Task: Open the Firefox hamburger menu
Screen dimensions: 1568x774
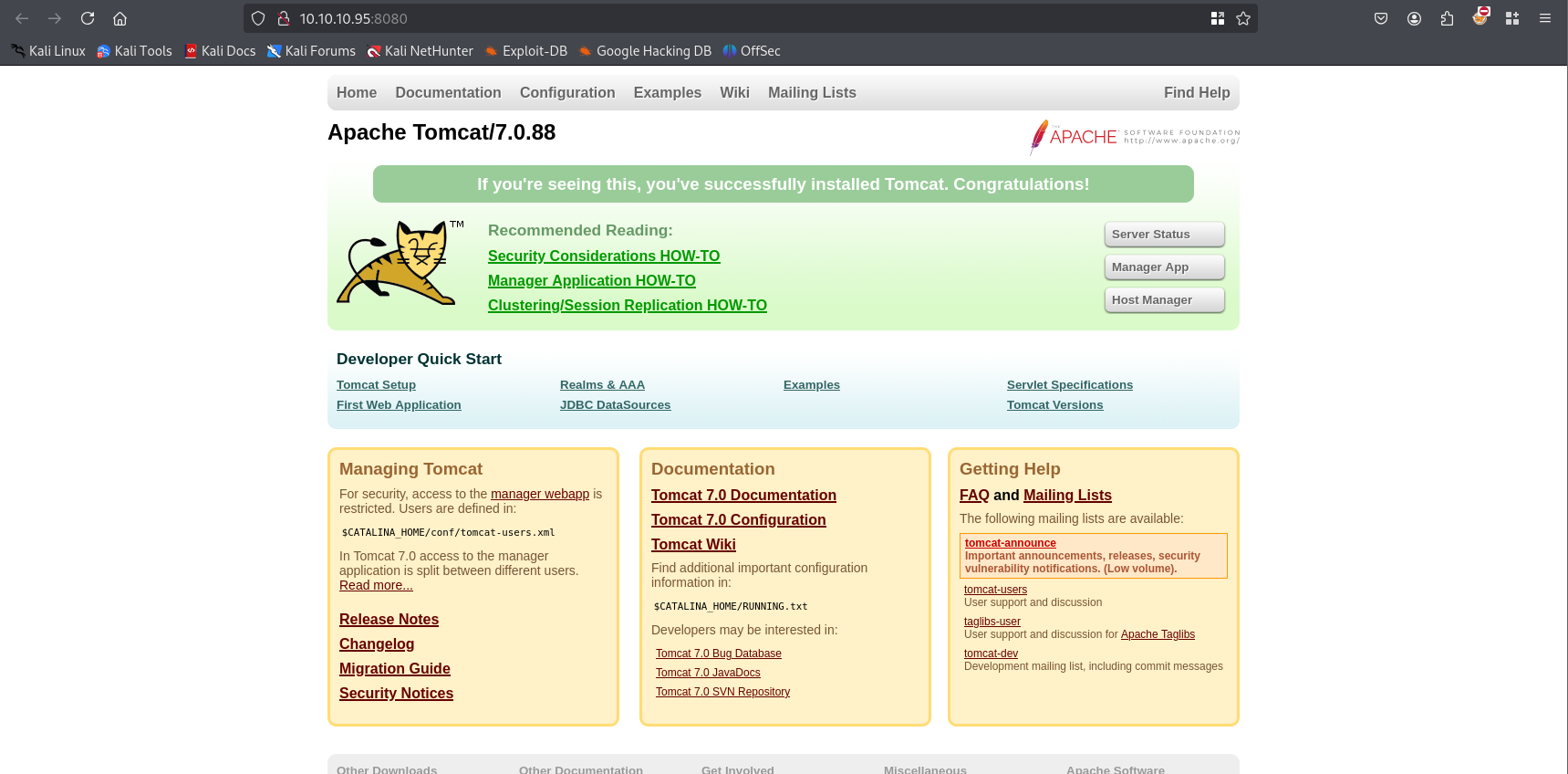Action: [x=1545, y=18]
